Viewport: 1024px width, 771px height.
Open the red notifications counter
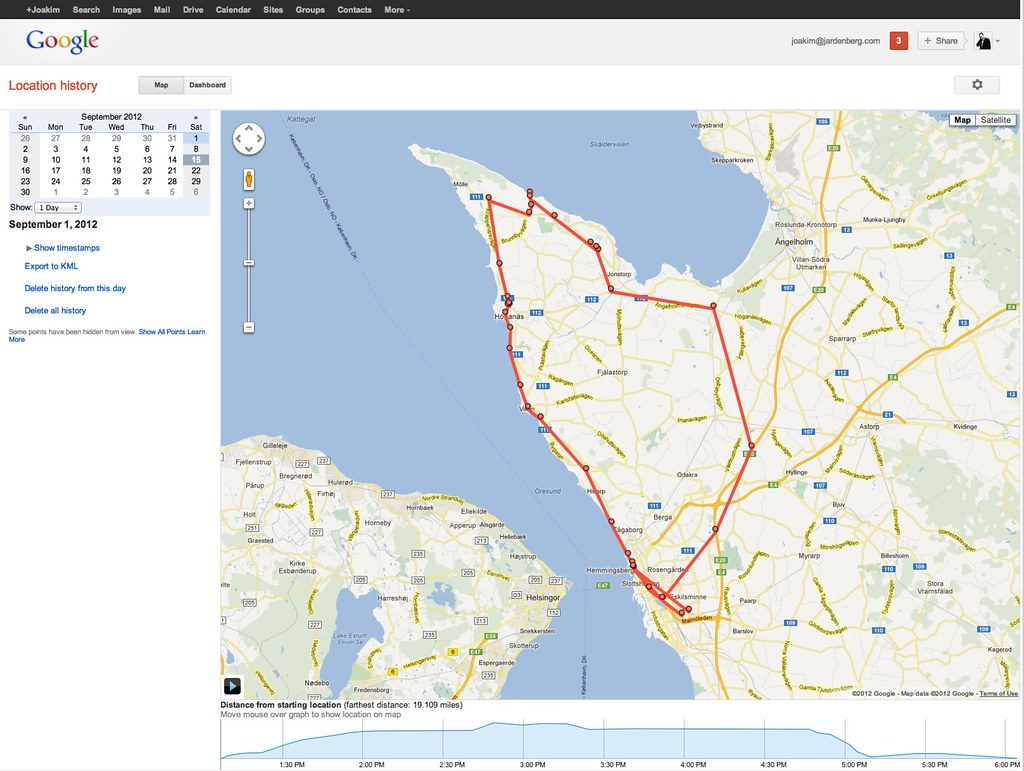(899, 40)
